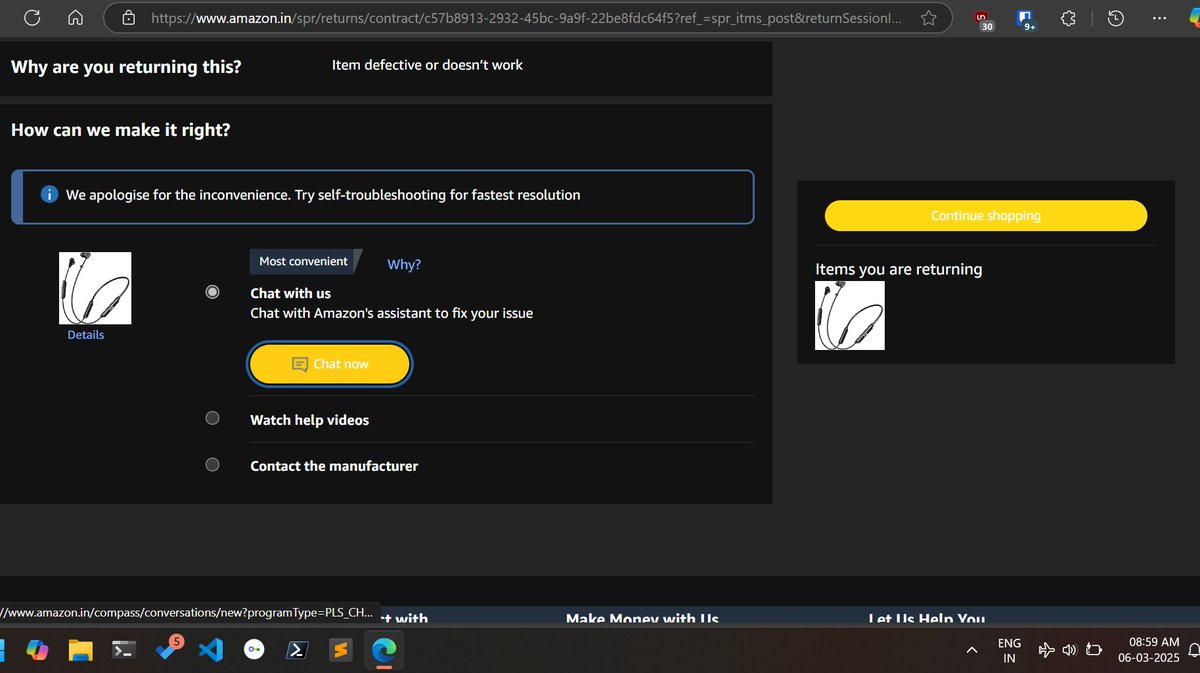The image size is (1200, 673).
Task: Check the battery tray icon
Action: pyautogui.click(x=1093, y=651)
